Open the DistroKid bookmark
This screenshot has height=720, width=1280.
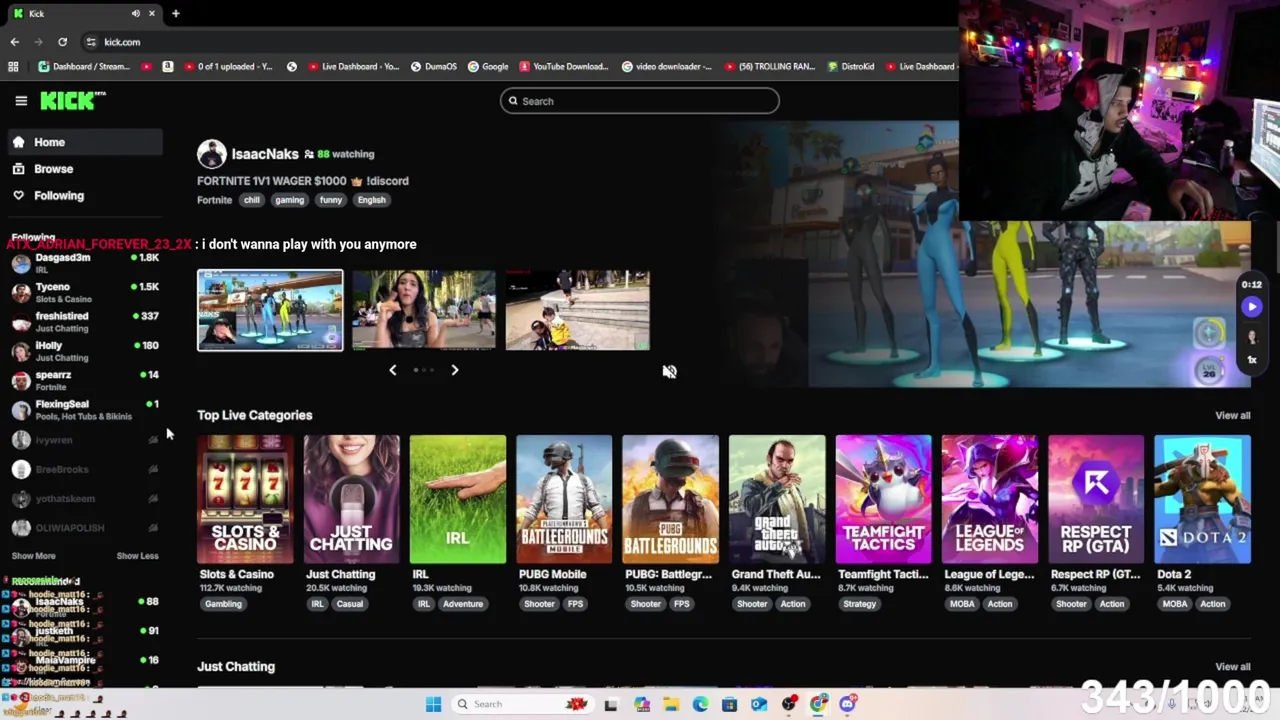coord(852,66)
